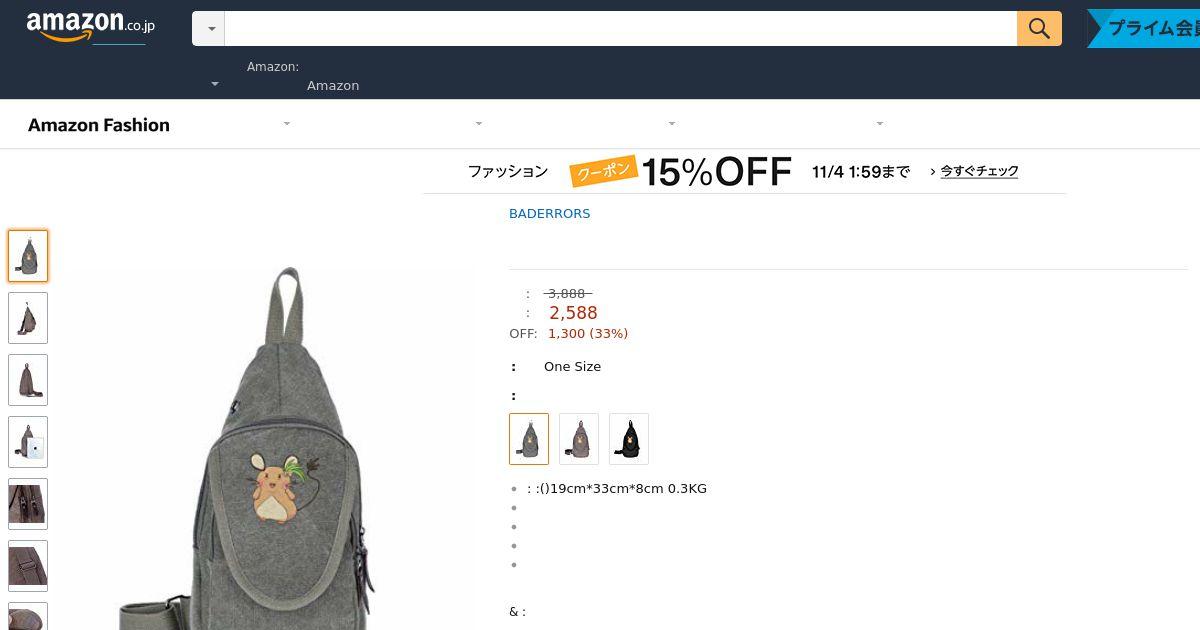The height and width of the screenshot is (630, 1200).
Task: Click the orange search magnifier button
Action: click(x=1039, y=28)
